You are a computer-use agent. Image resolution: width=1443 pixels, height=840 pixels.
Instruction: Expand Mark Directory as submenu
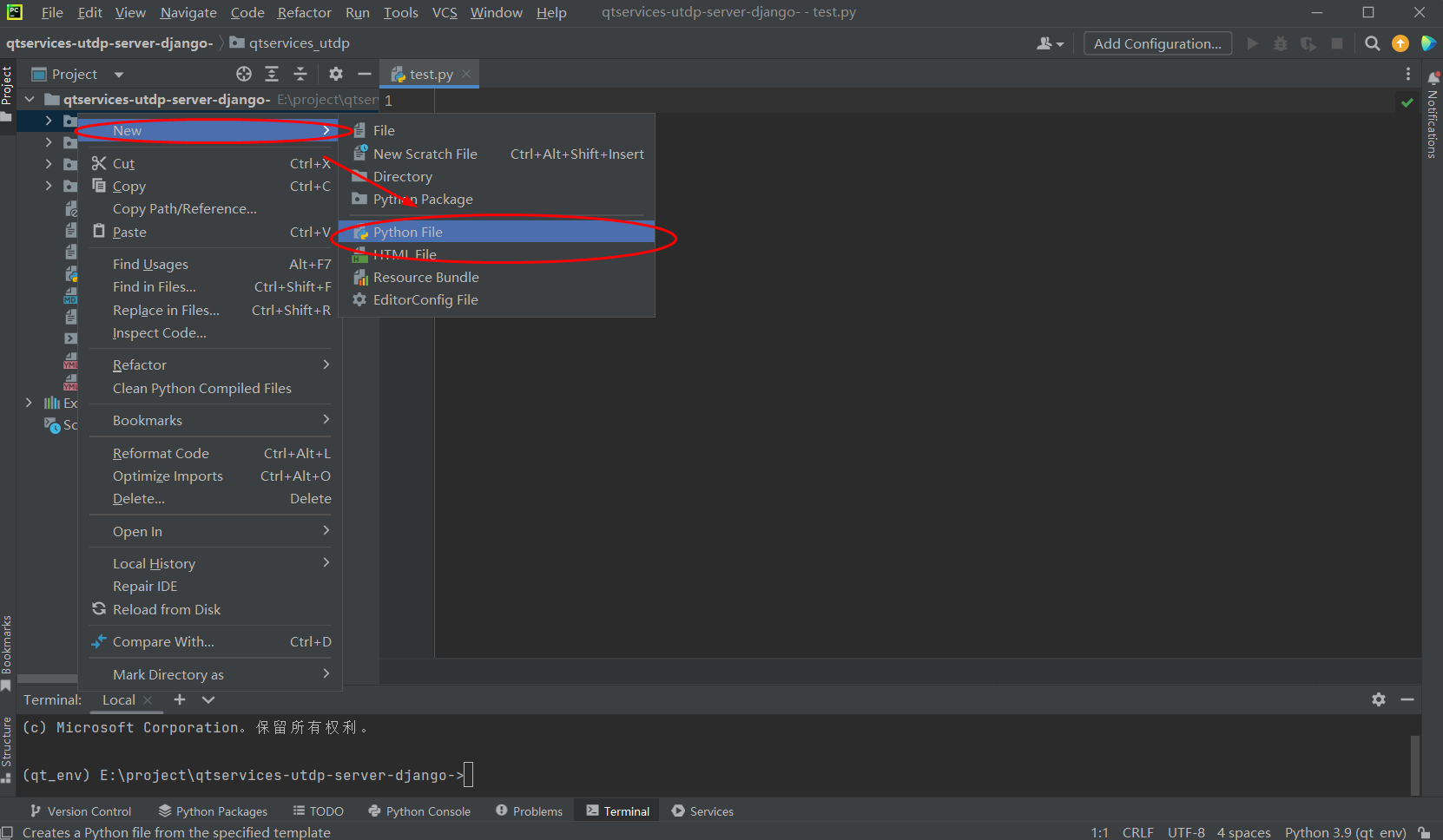point(211,674)
